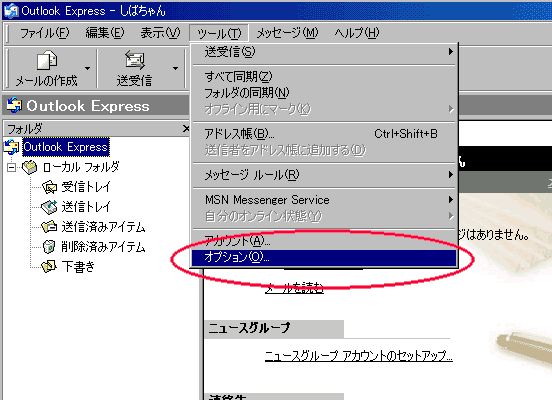Open the 送信済みアイテム folder

[x=103, y=227]
